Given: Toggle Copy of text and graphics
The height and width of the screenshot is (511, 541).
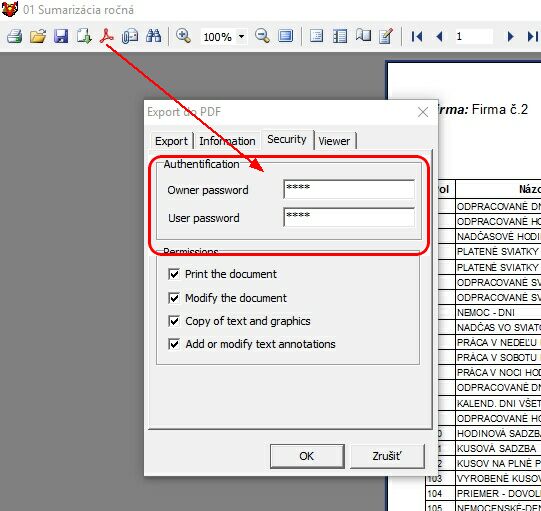Looking at the screenshot, I should 174,321.
